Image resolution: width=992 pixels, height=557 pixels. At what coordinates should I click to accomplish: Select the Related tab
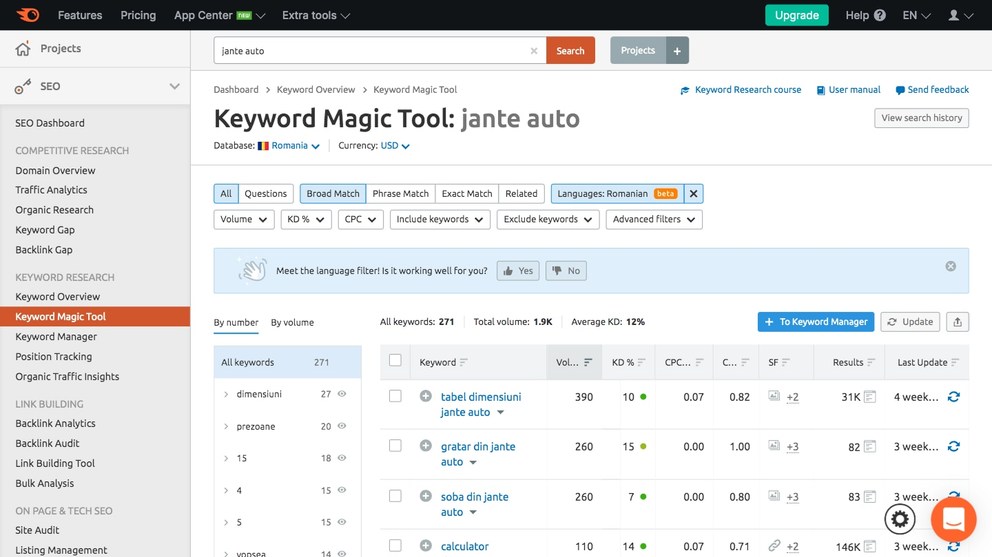(x=521, y=194)
